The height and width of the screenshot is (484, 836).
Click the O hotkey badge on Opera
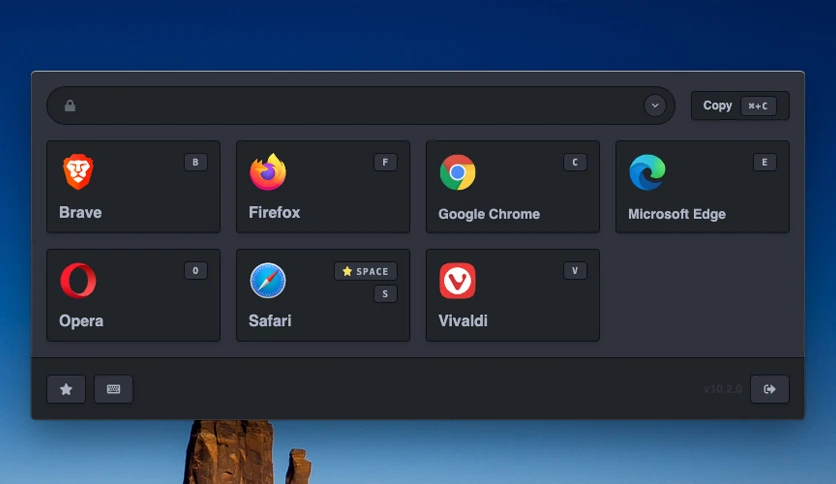pyautogui.click(x=196, y=271)
